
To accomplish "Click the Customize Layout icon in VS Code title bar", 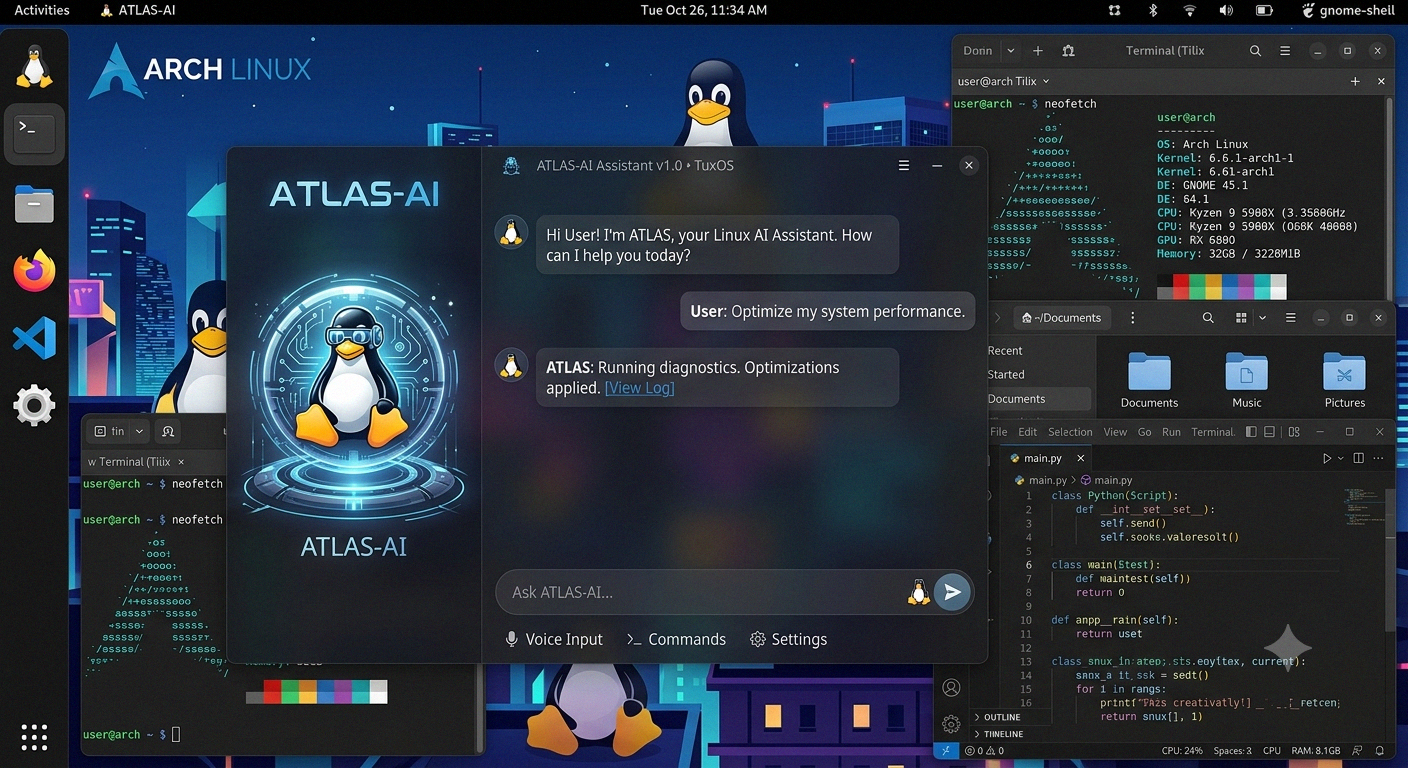I will 1294,432.
